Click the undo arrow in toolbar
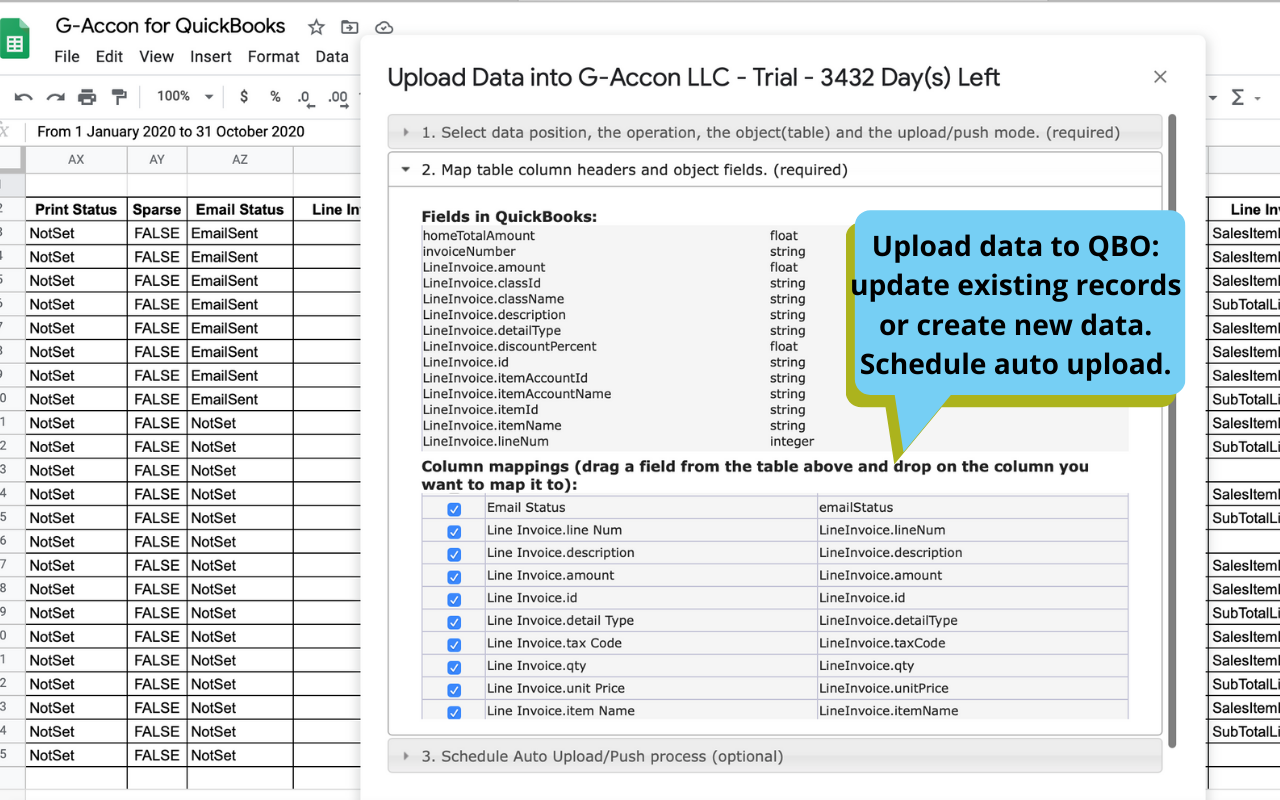This screenshot has width=1280, height=800. [24, 97]
